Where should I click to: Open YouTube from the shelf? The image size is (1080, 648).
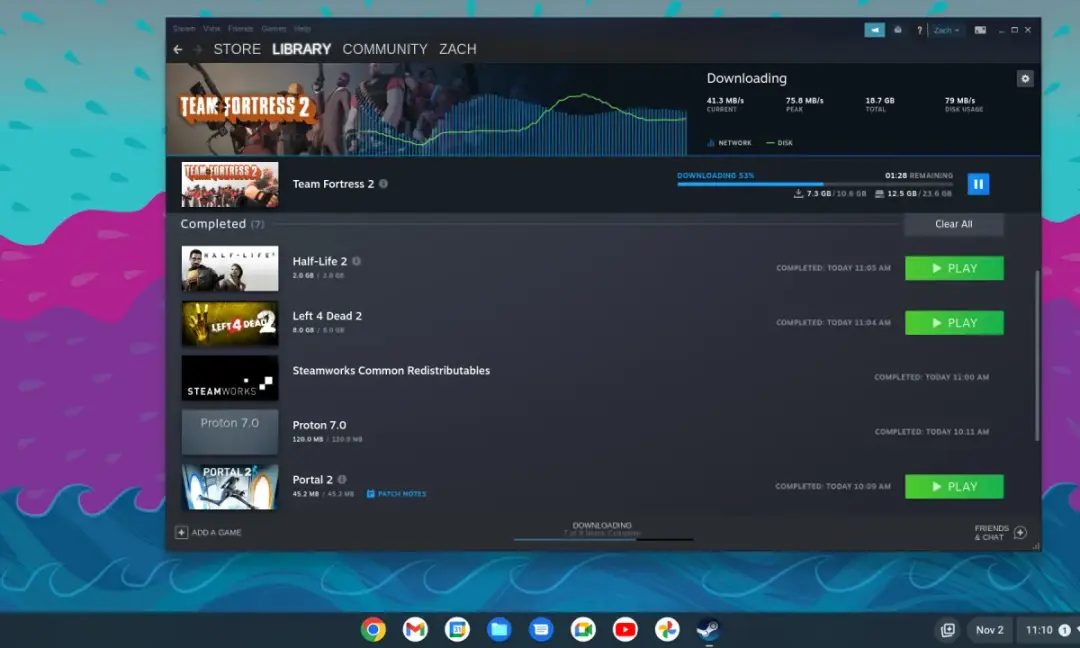(625, 629)
